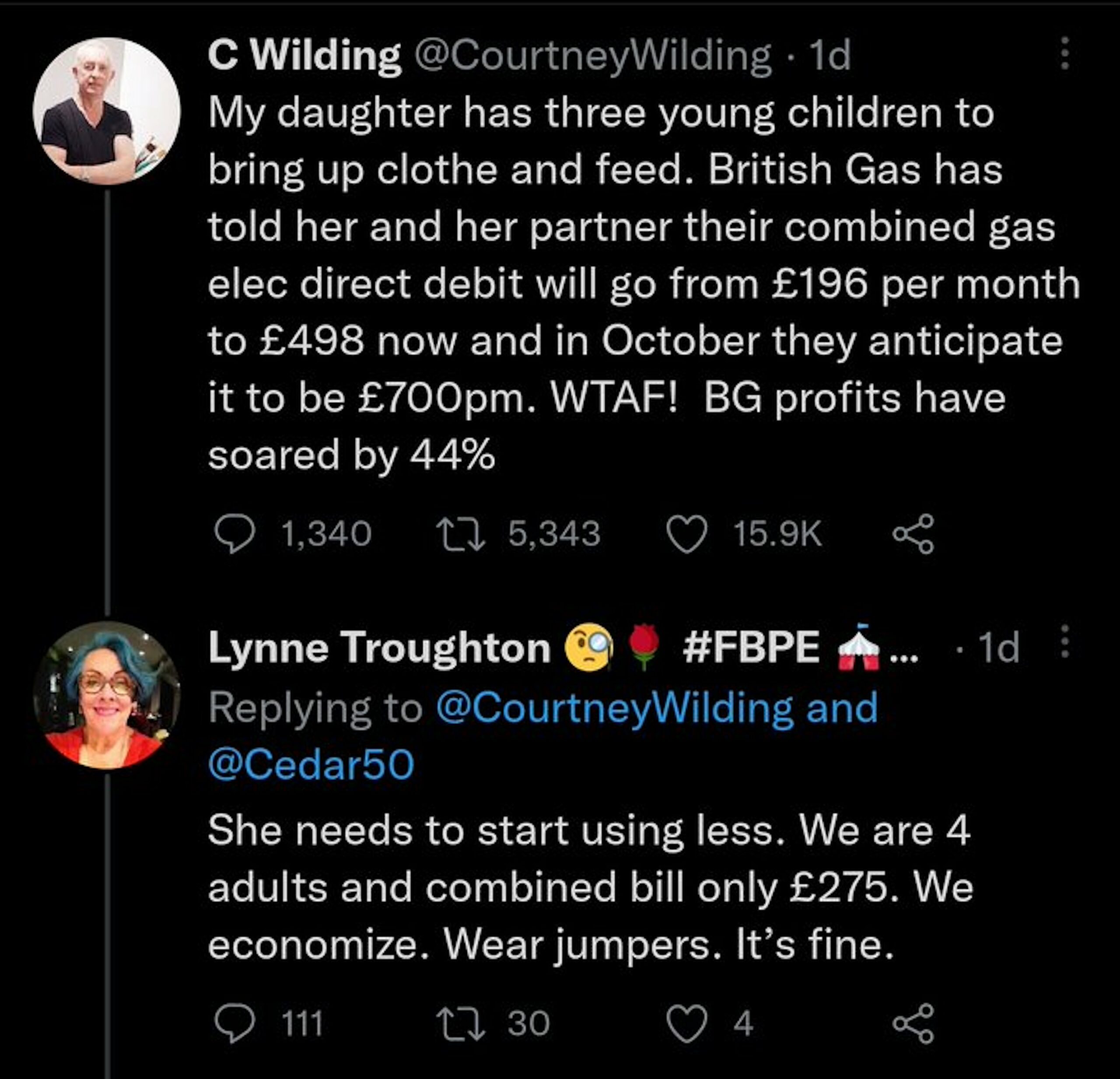Image resolution: width=1120 pixels, height=1079 pixels.
Task: Reply to Lynne Troughton's tweet
Action: point(234,1023)
